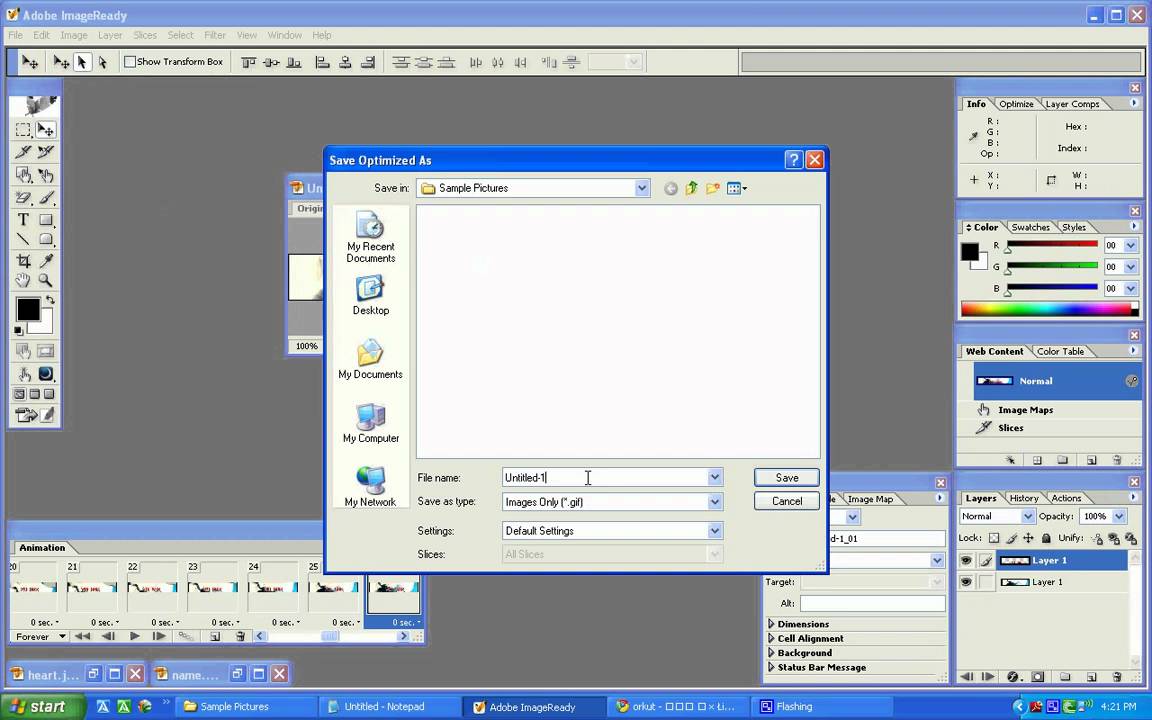1152x720 pixels.
Task: Switch to the Color Table tab
Action: click(x=1060, y=351)
